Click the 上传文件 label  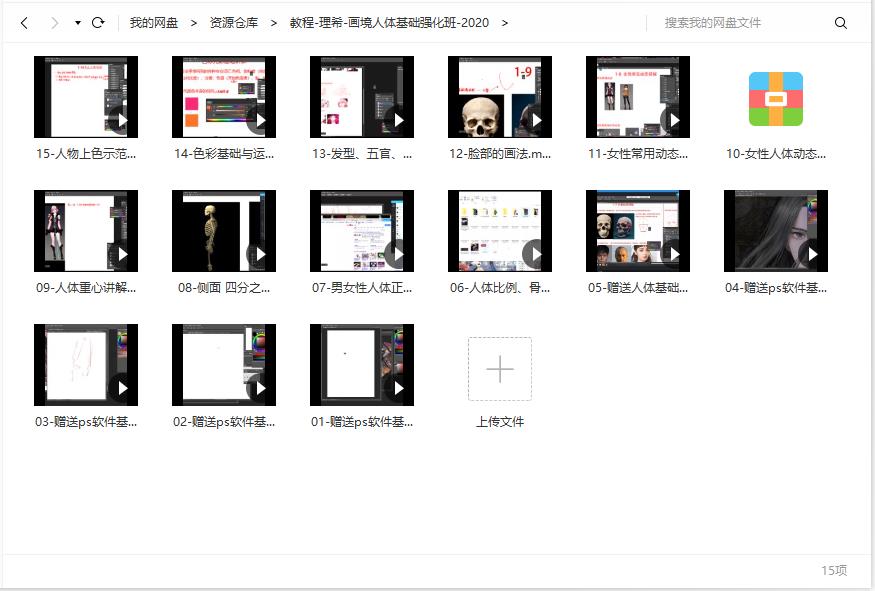pyautogui.click(x=500, y=422)
